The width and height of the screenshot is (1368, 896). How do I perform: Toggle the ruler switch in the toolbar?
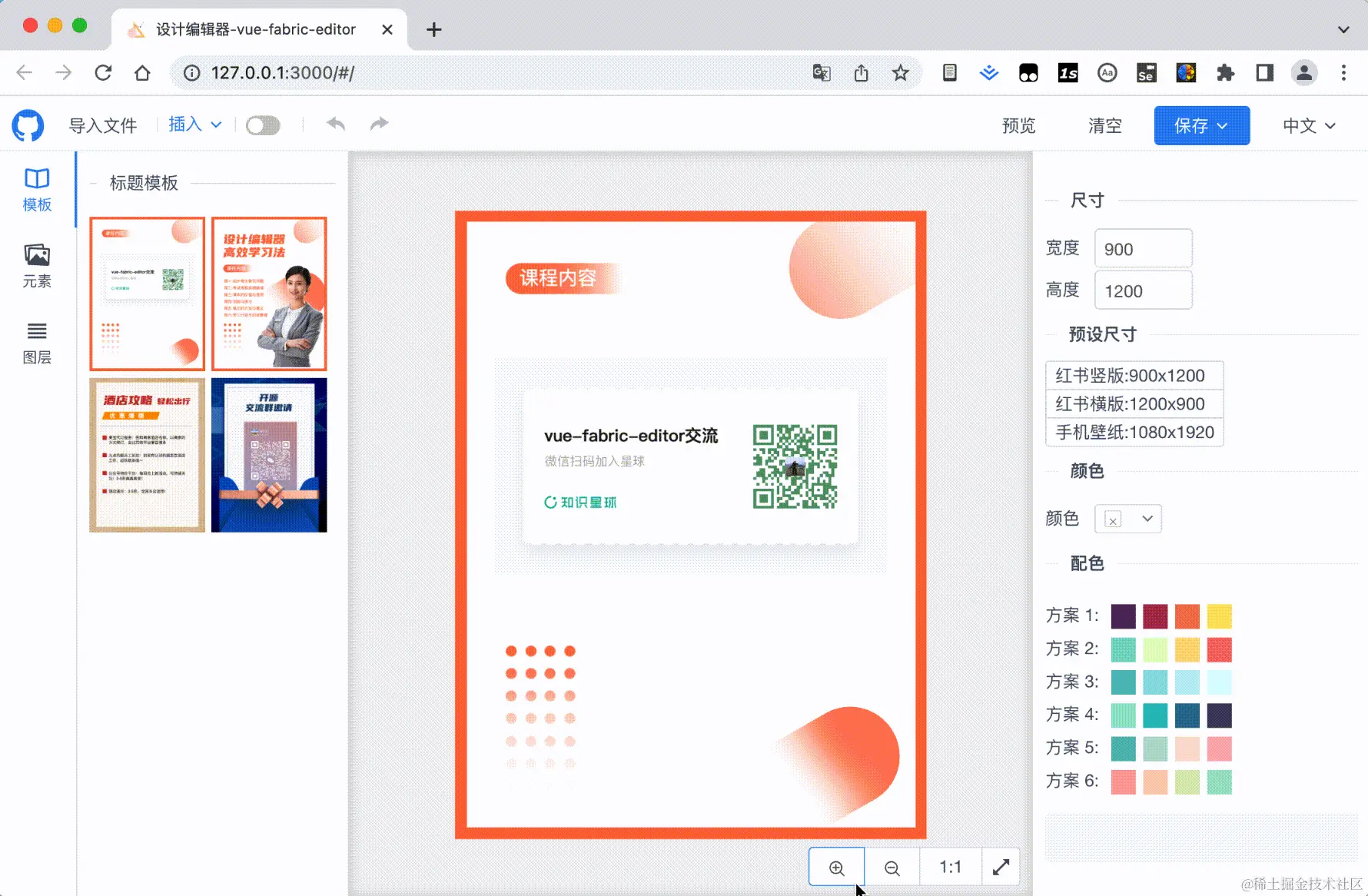tap(263, 125)
